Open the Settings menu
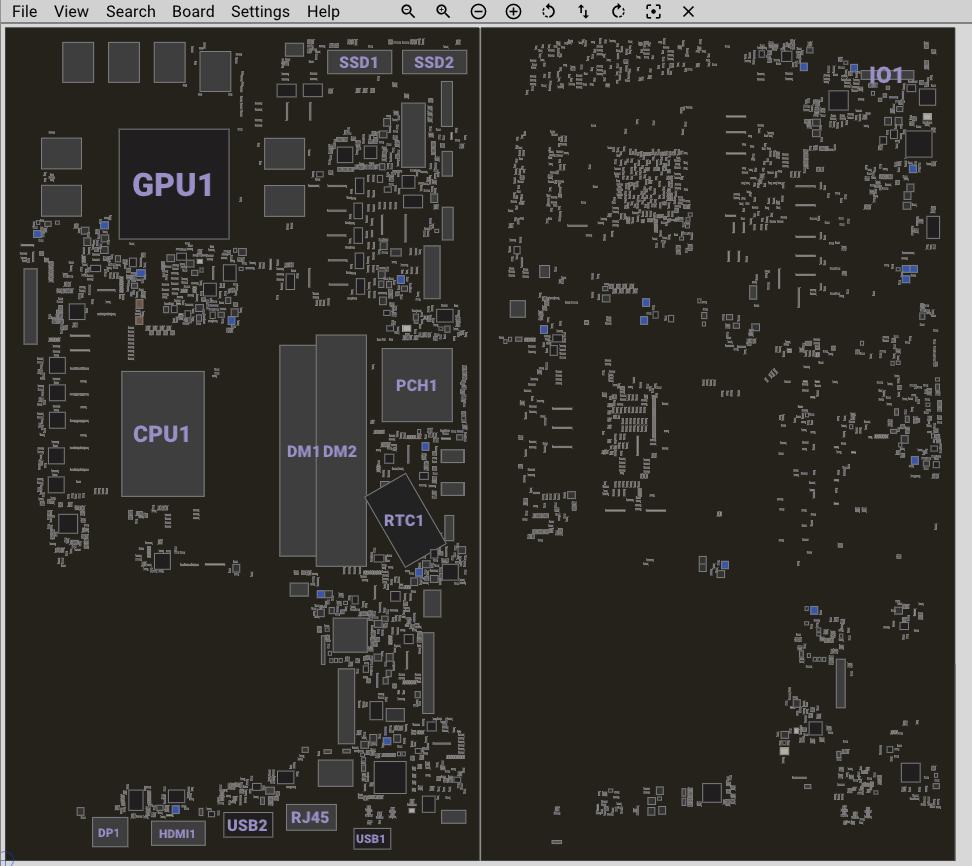 (260, 12)
